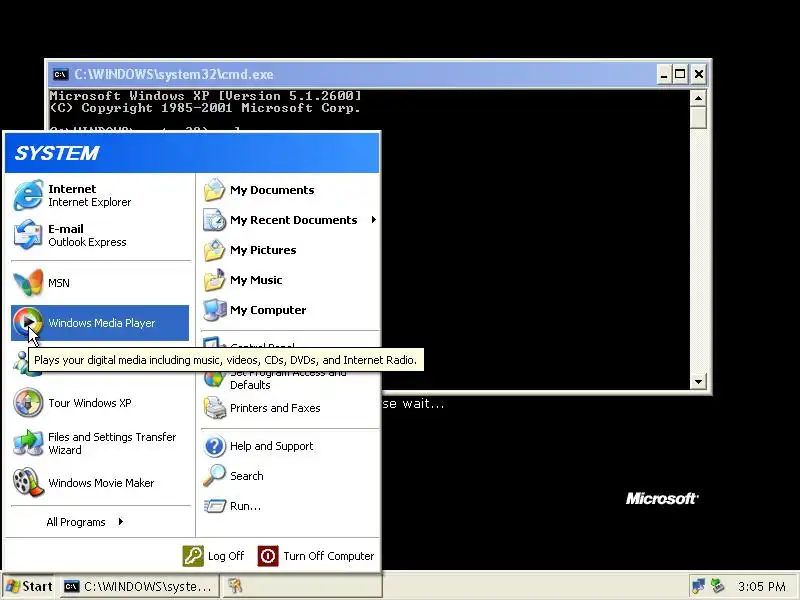The image size is (800, 600).
Task: Expand My Recent Documents submenu arrow
Action: click(x=374, y=220)
